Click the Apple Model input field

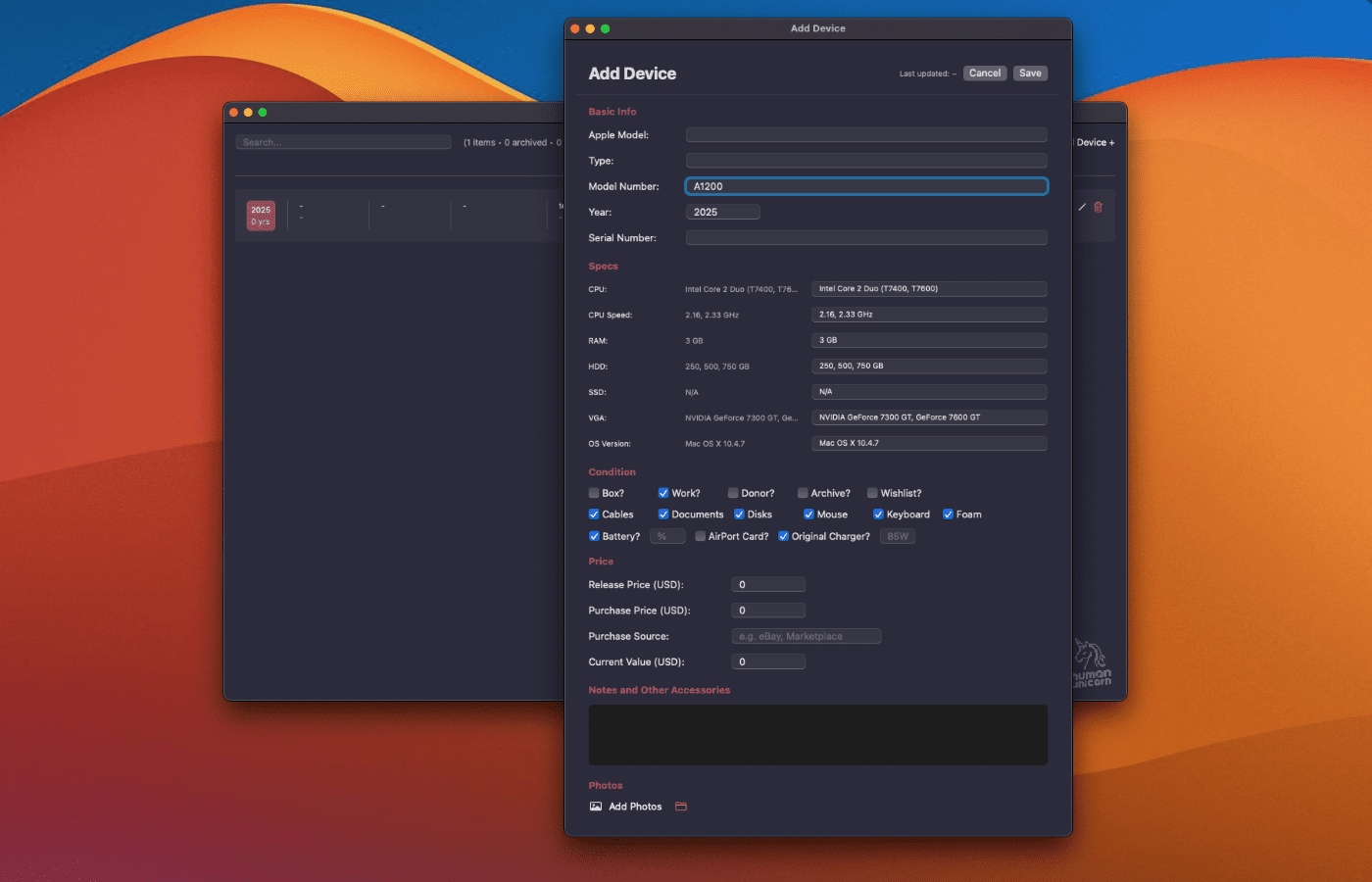click(866, 135)
